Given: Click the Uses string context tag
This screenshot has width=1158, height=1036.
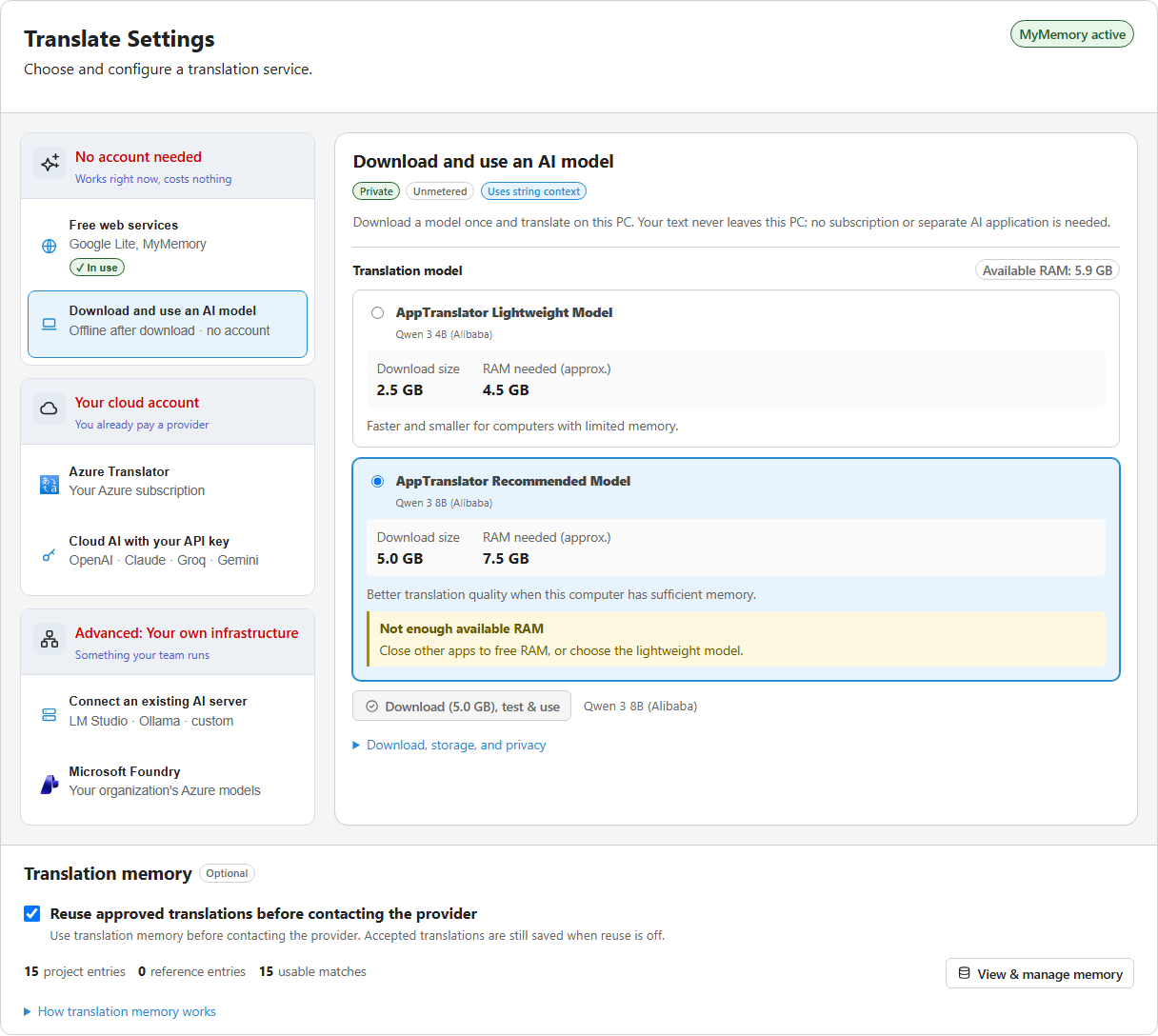Looking at the screenshot, I should click(534, 191).
